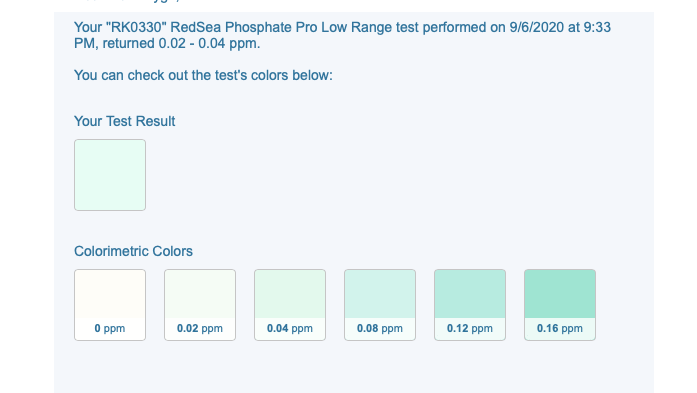Click the 9/6/2020 test date text
697x393 pixels.
pyautogui.click(x=537, y=28)
